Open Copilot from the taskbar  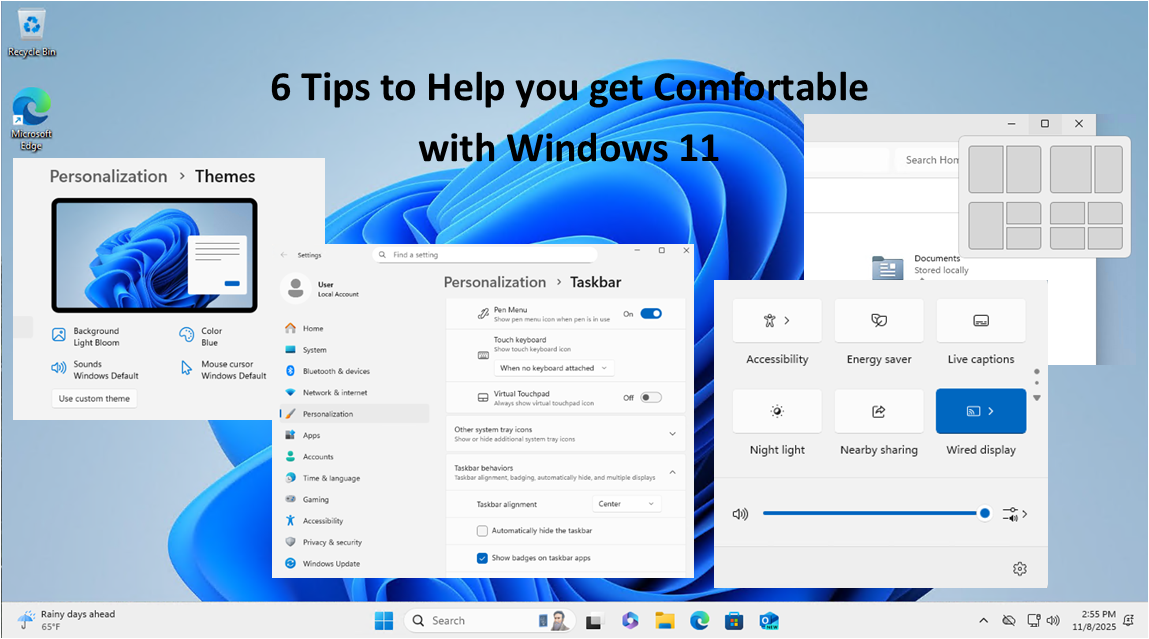click(x=630, y=620)
